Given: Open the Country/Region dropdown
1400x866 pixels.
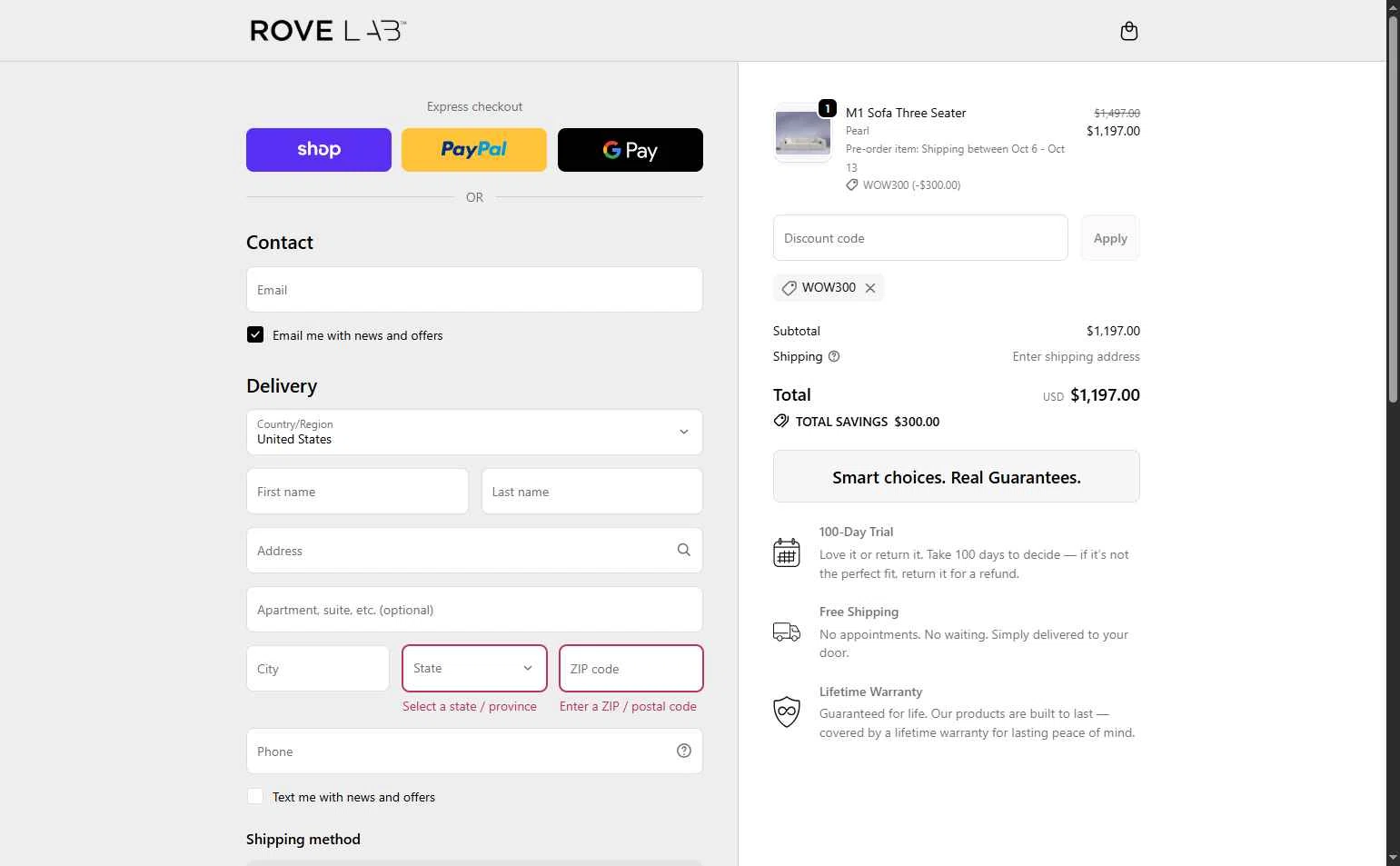Looking at the screenshot, I should coord(474,433).
